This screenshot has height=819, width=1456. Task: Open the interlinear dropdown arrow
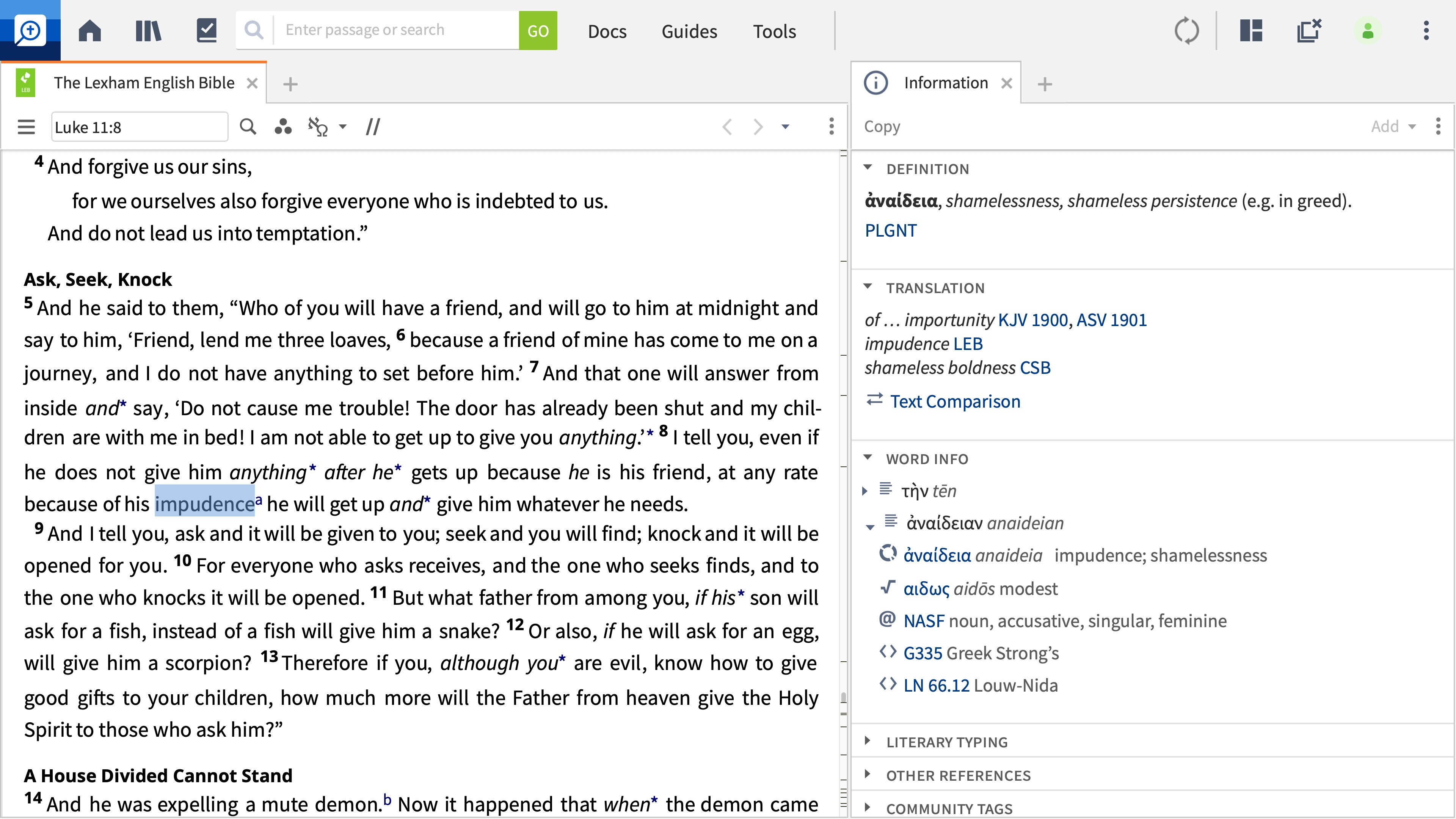pos(342,127)
